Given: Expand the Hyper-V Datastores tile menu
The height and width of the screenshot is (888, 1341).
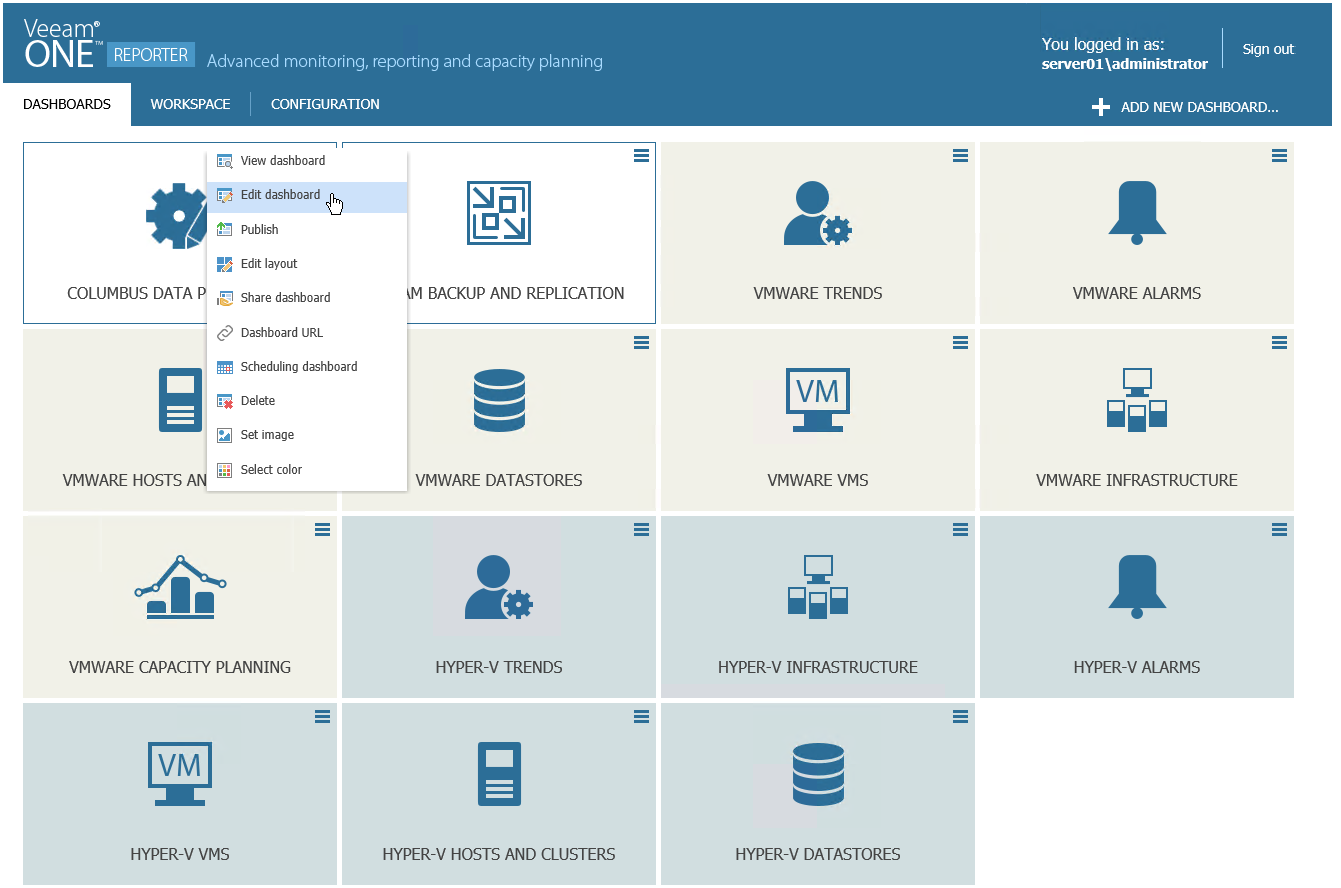Looking at the screenshot, I should pyautogui.click(x=961, y=716).
